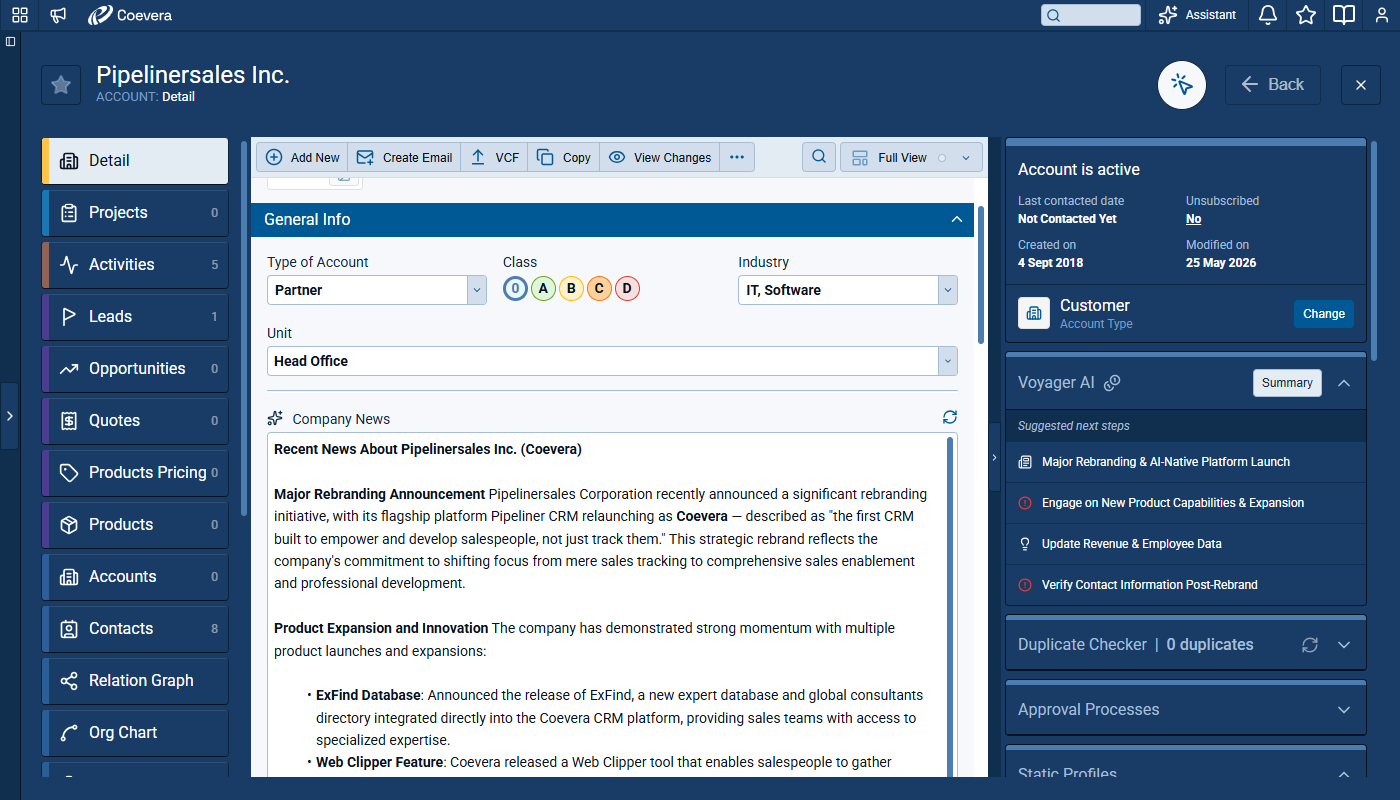
Task: Click the Unsubscribed No link
Action: coord(1194,219)
